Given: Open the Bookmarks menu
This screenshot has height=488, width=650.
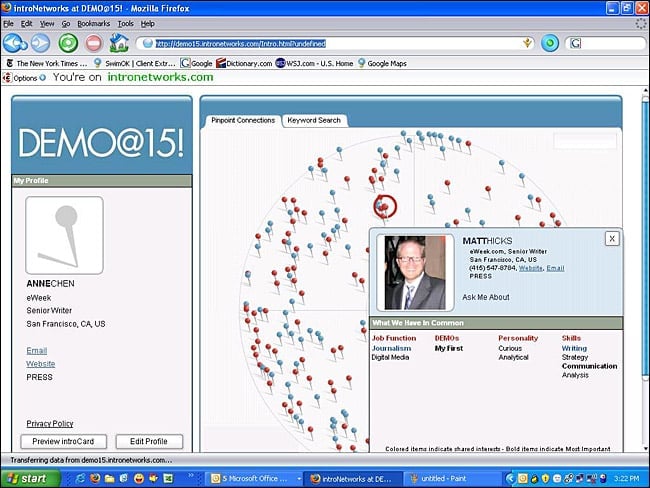Looking at the screenshot, I should (x=94, y=24).
